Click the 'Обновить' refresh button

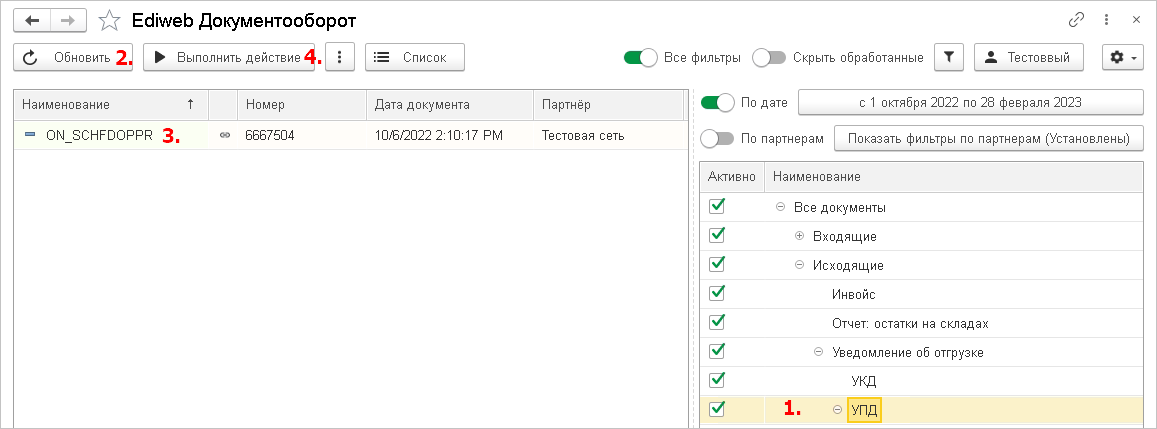[x=72, y=57]
